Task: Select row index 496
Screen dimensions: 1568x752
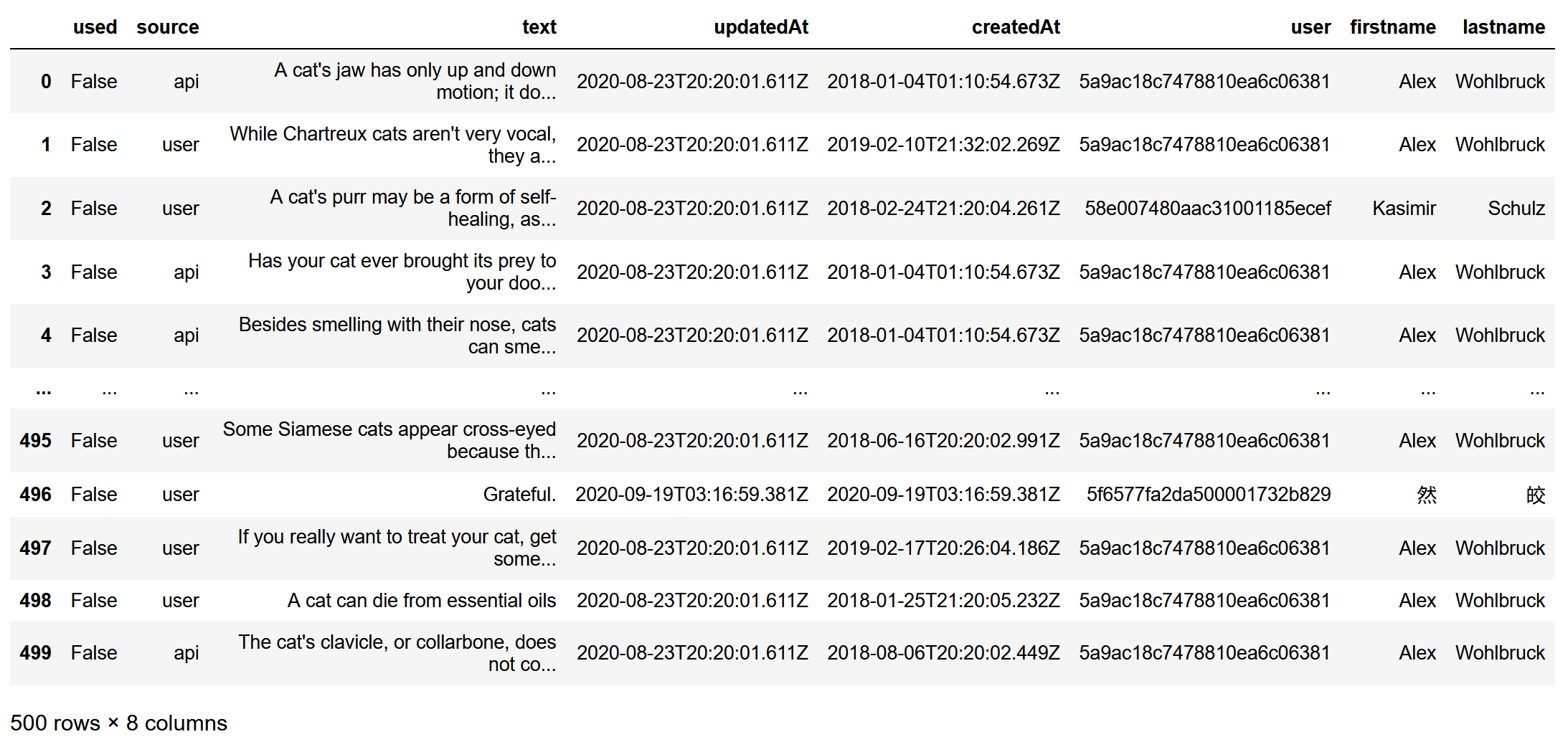Action: click(36, 495)
